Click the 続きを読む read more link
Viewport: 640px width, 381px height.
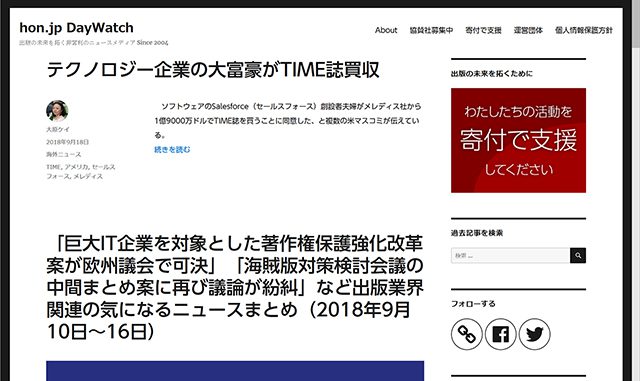(172, 150)
